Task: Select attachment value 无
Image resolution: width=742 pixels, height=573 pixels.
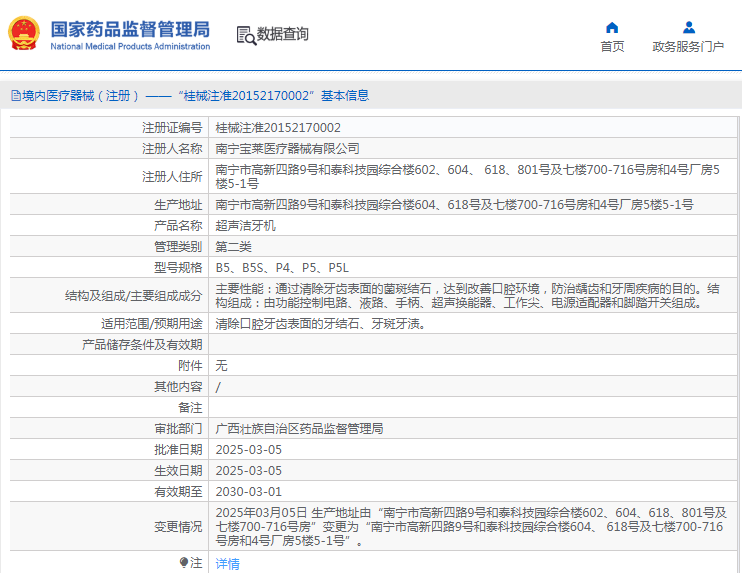Action: 221,366
